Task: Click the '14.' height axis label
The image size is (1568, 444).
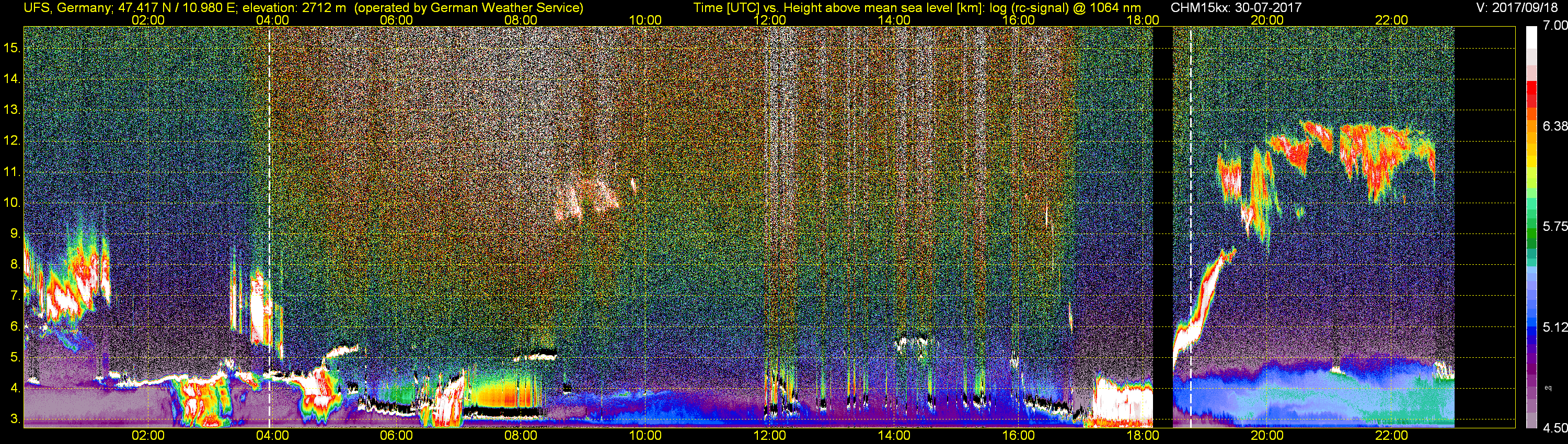Action: pos(11,79)
